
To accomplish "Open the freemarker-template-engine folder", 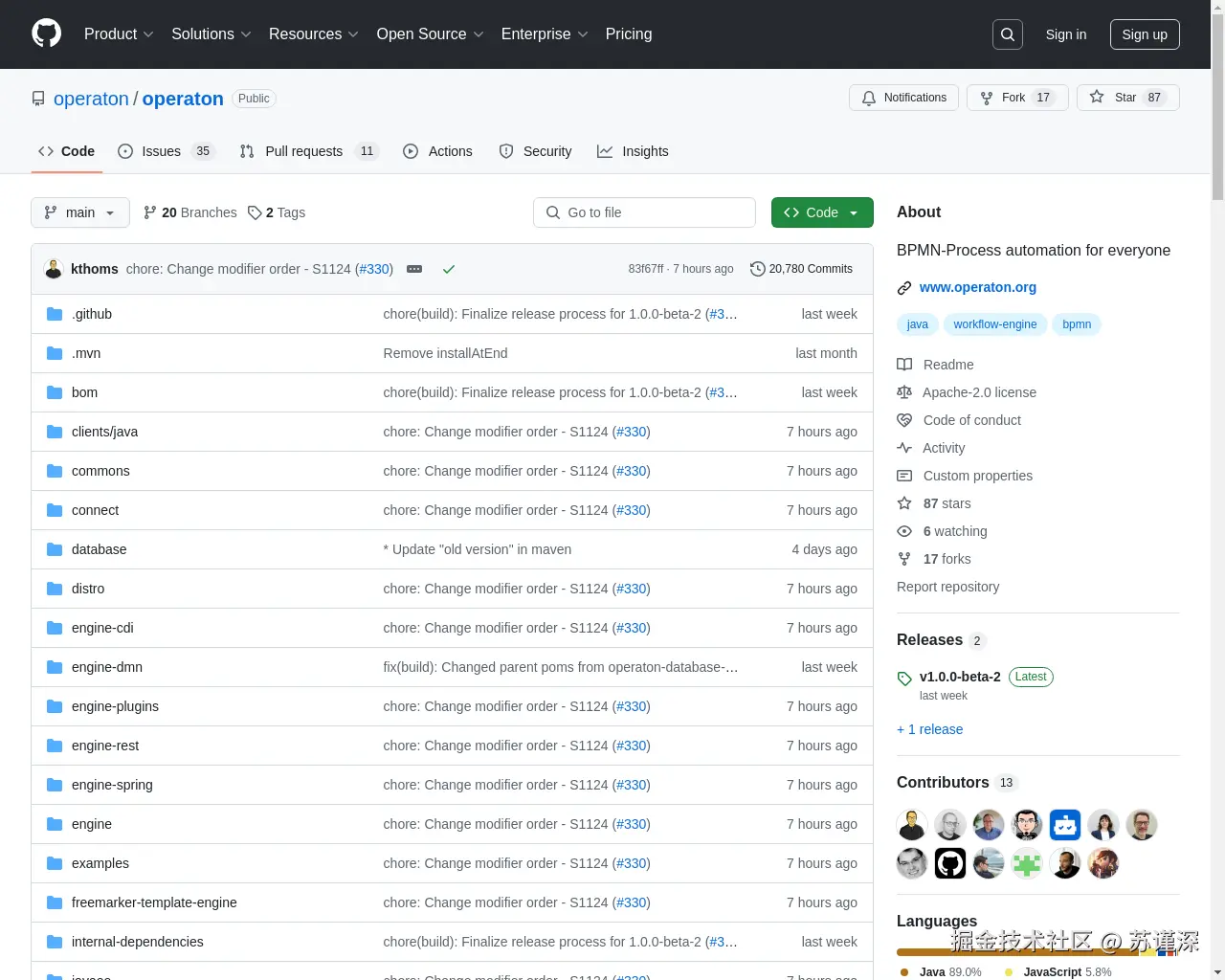I will [154, 902].
